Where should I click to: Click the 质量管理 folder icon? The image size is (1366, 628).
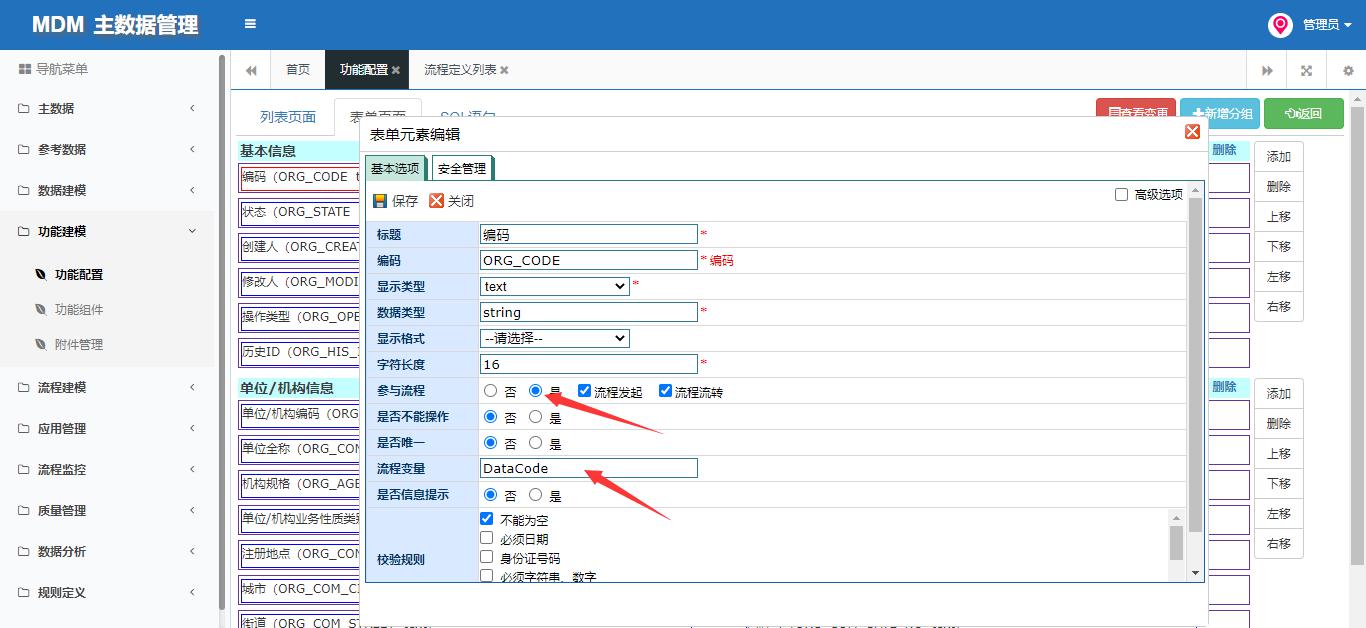pyautogui.click(x=24, y=510)
